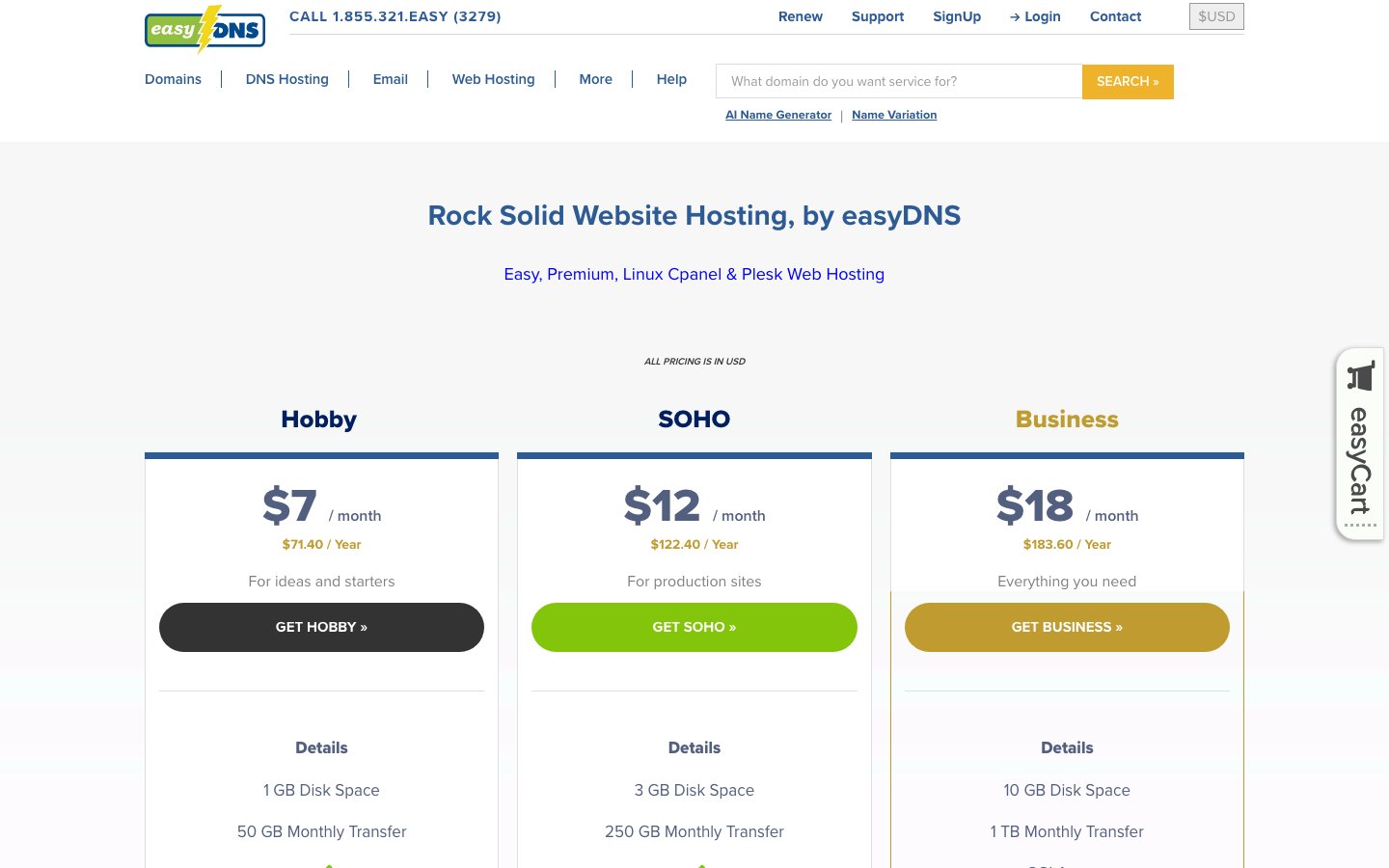
Task: Click the Renew link
Action: (801, 16)
